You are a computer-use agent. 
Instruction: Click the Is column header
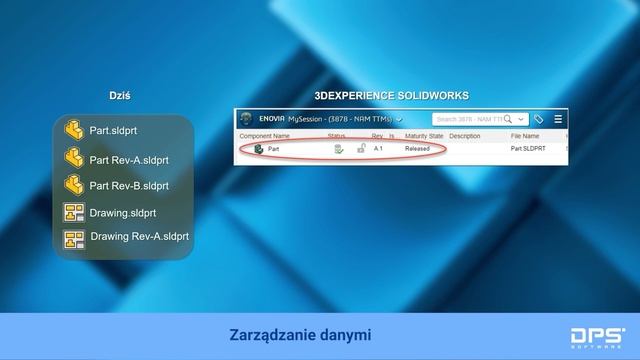[391, 136]
